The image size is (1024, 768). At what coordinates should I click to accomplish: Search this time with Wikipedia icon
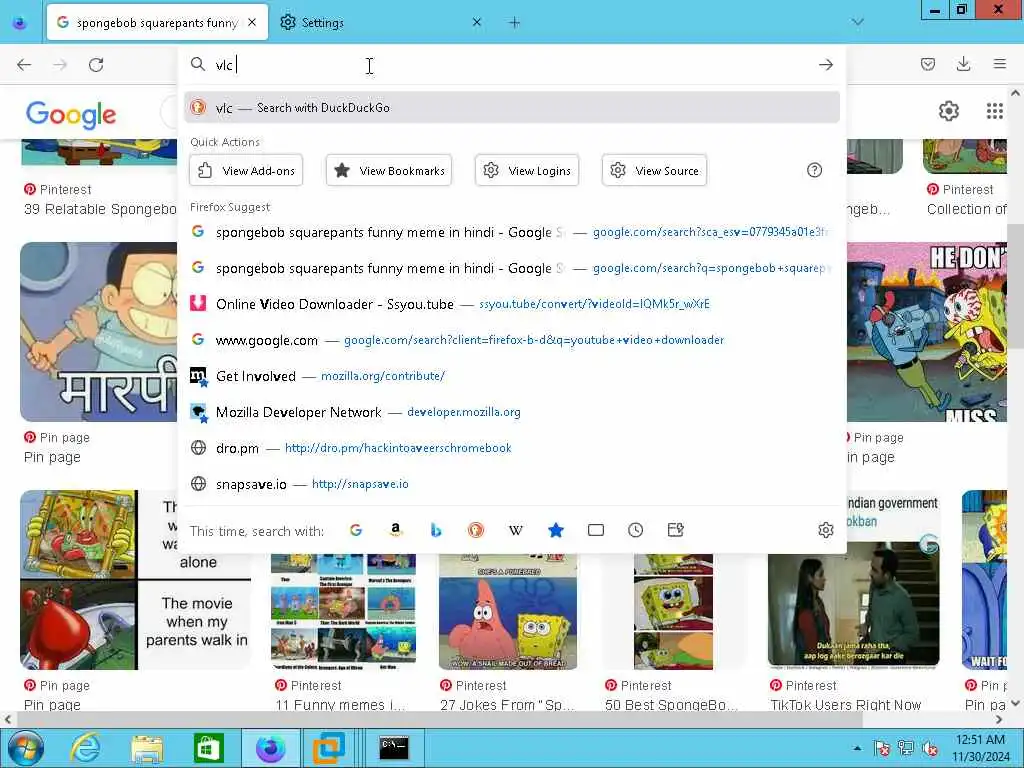tap(516, 530)
